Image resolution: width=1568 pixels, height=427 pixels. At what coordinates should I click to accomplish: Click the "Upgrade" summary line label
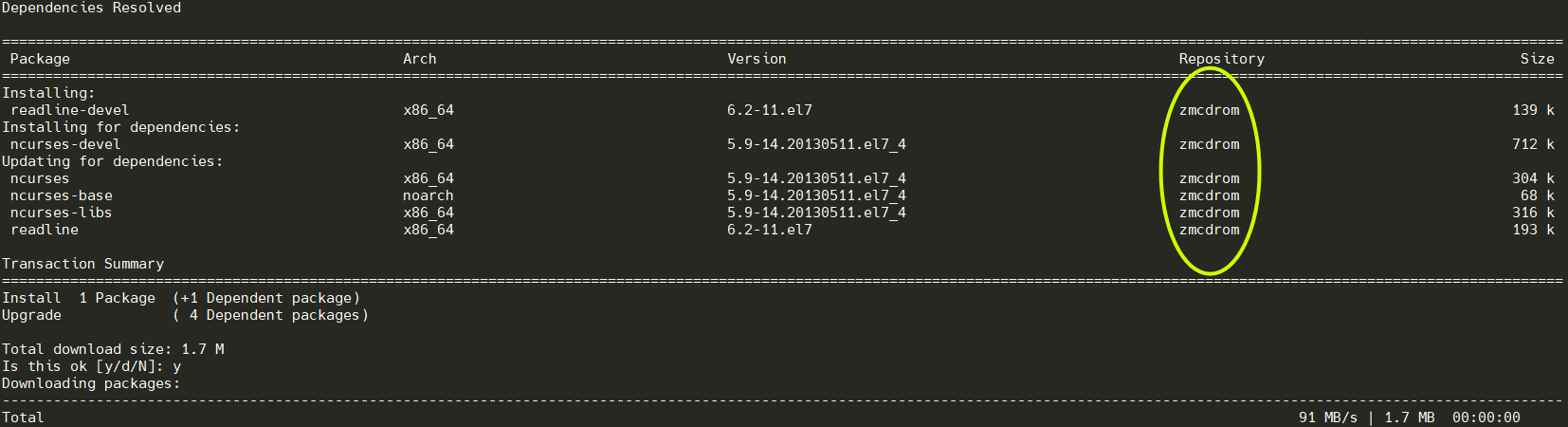pos(31,315)
